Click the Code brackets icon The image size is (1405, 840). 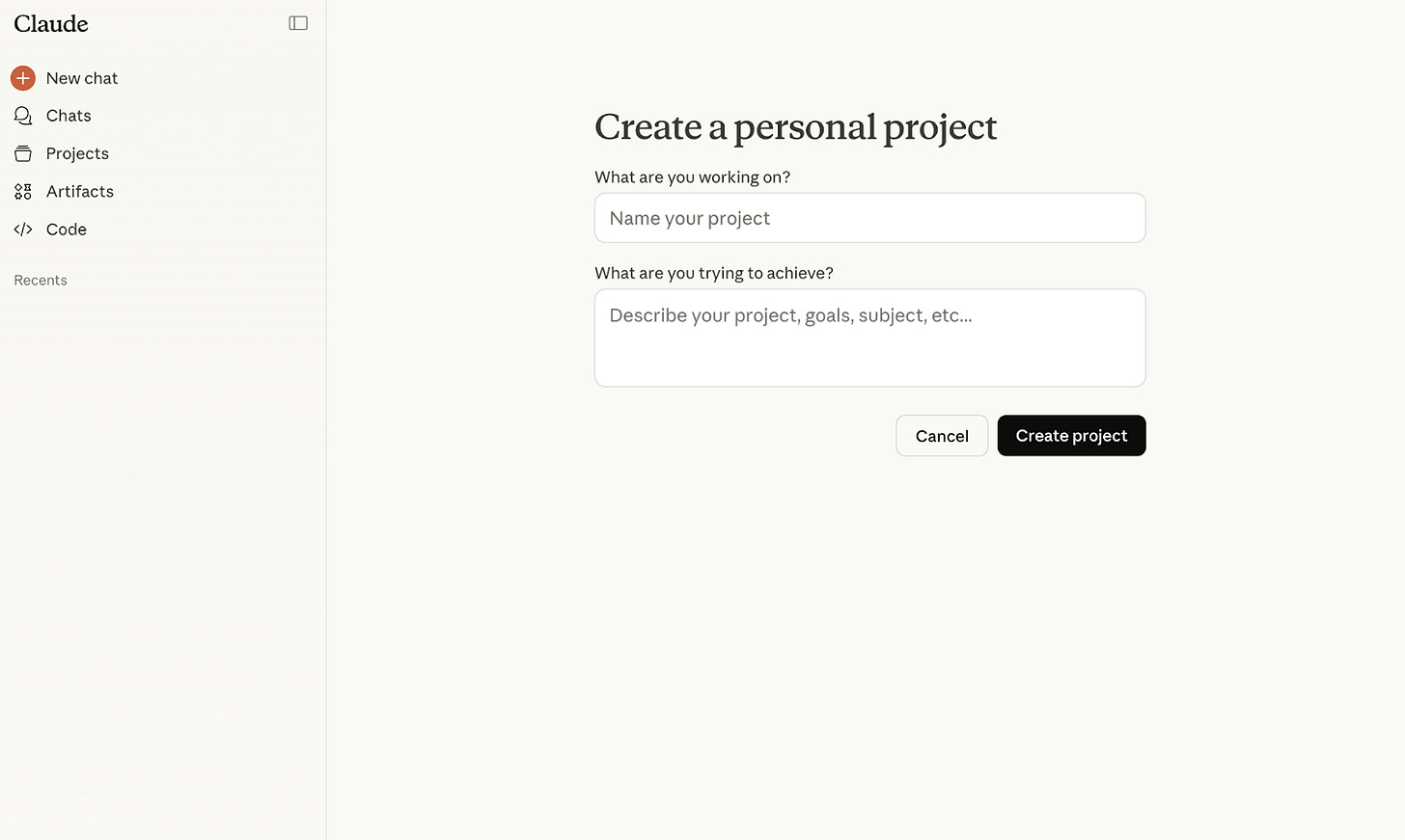pyautogui.click(x=23, y=230)
